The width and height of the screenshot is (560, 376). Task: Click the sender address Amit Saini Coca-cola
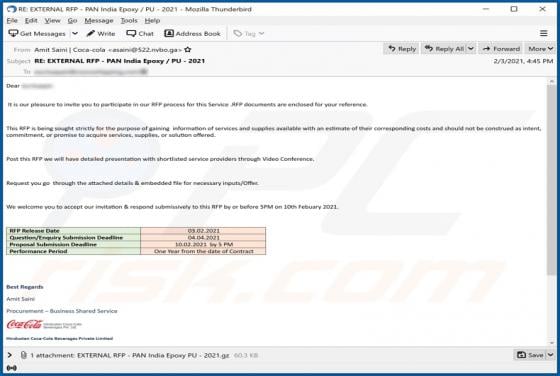[108, 50]
